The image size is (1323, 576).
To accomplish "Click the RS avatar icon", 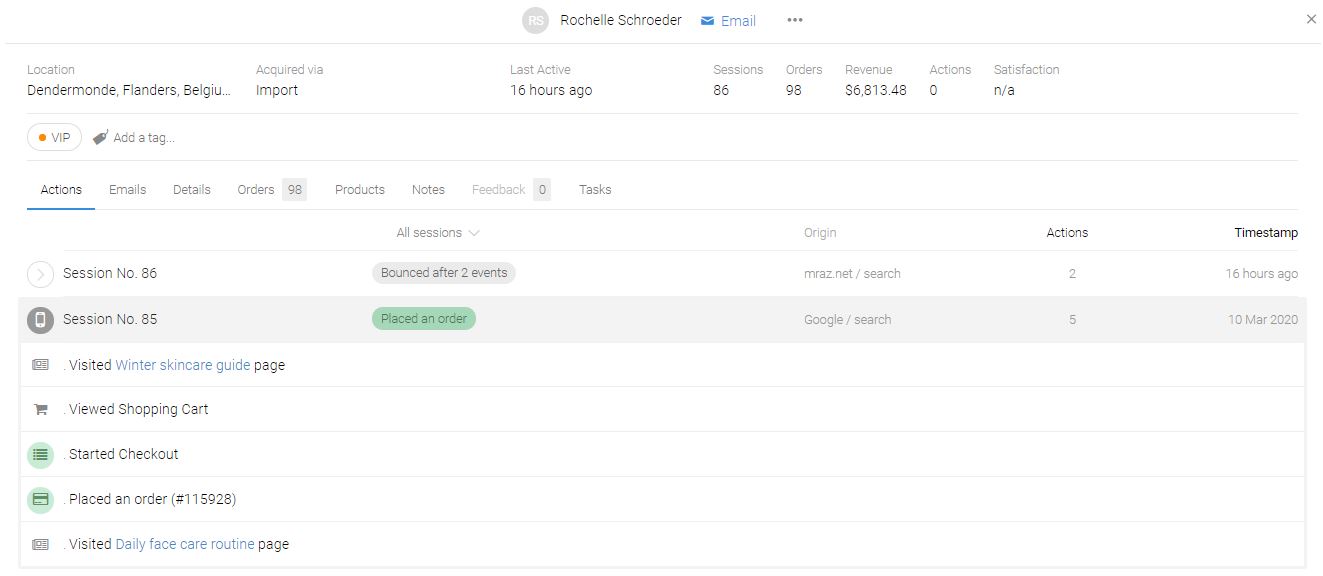I will pyautogui.click(x=536, y=20).
